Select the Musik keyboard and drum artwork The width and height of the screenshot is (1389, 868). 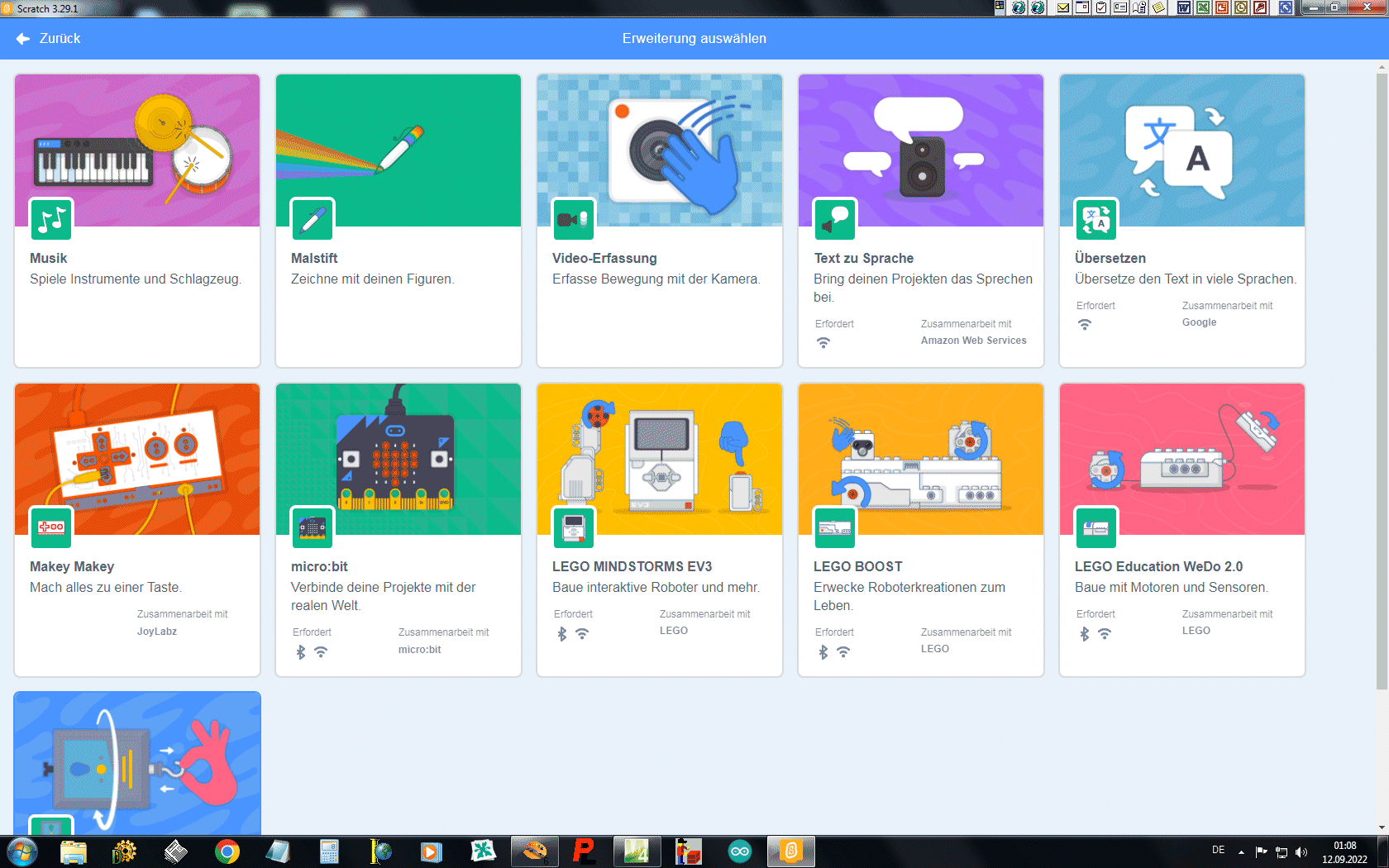click(137, 150)
